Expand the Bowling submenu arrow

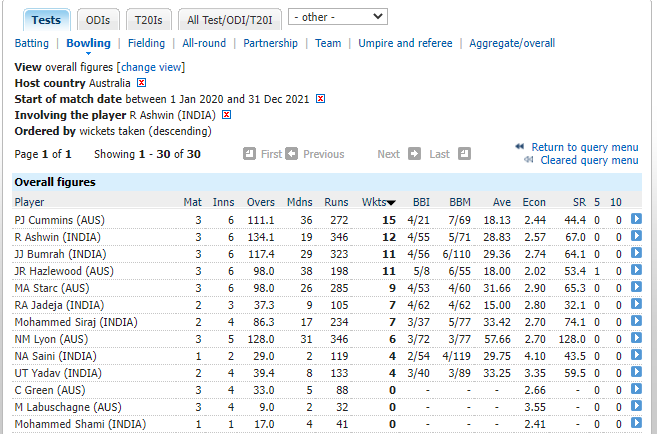pos(88,53)
